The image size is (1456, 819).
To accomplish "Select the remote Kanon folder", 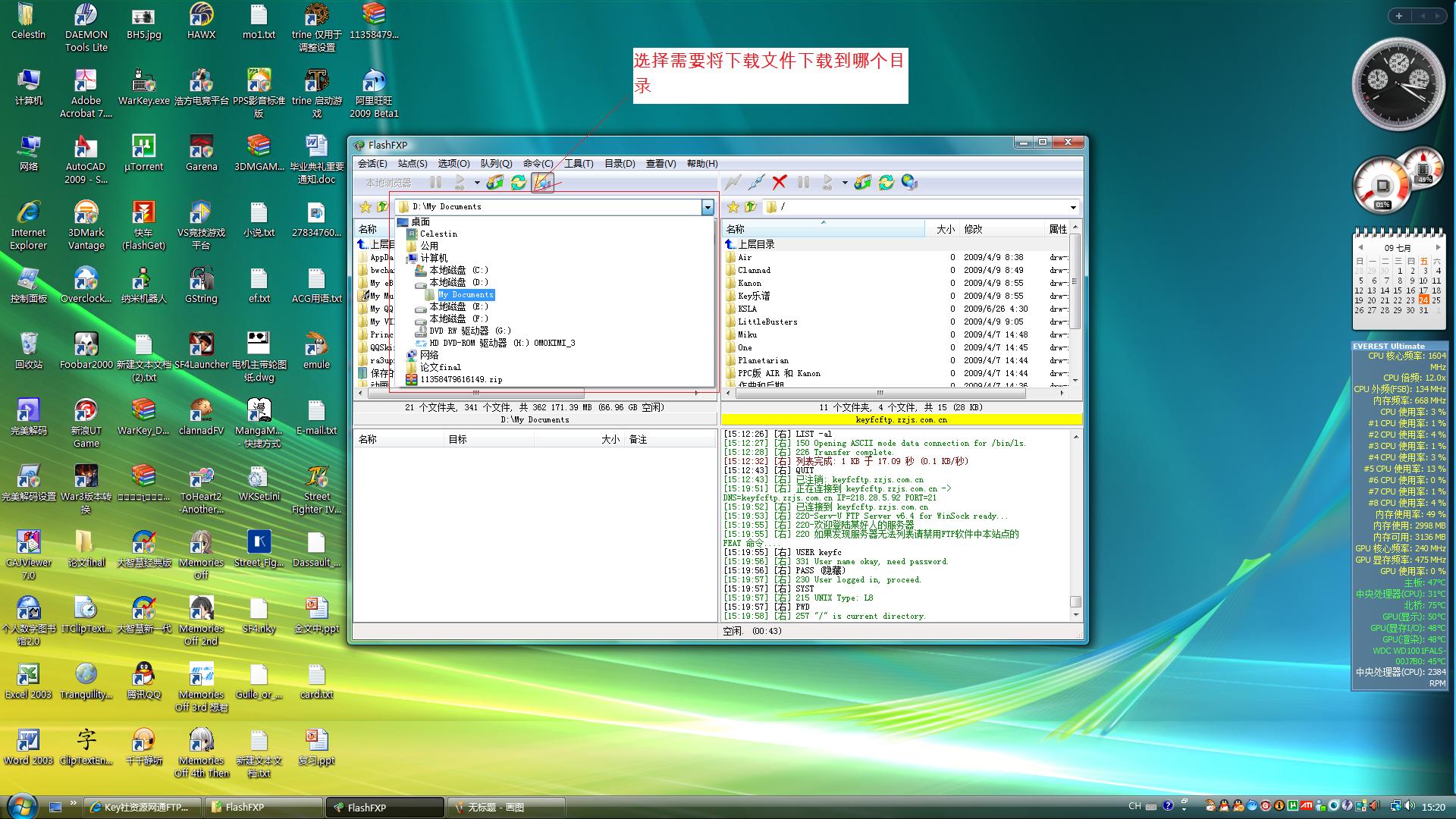I will [749, 284].
